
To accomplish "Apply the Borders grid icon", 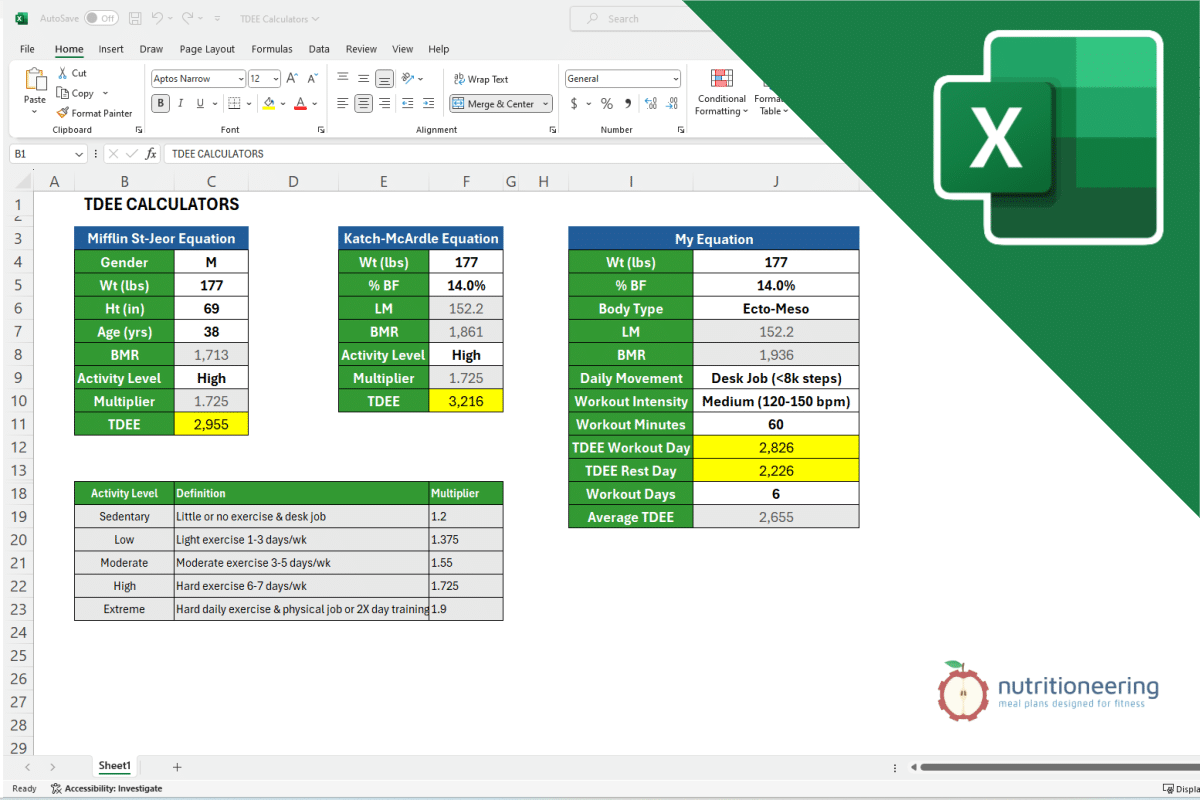I will coord(233,103).
